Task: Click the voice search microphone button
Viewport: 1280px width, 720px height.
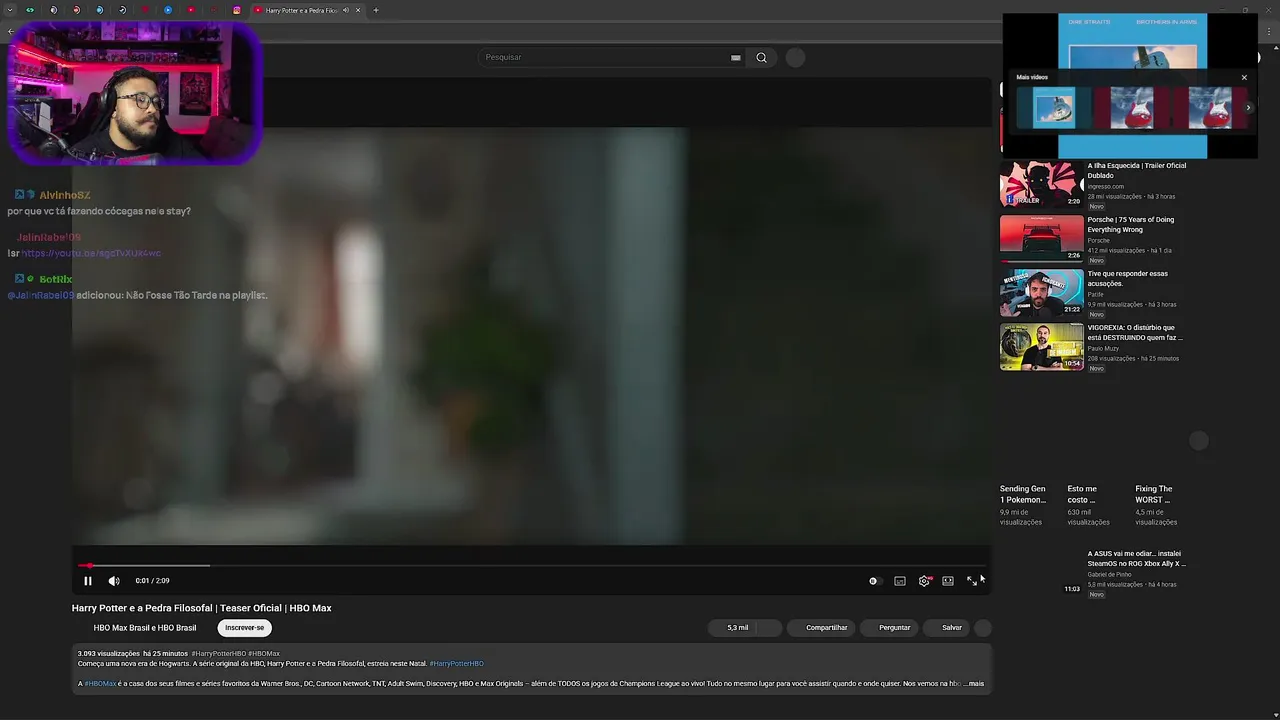Action: tap(795, 57)
